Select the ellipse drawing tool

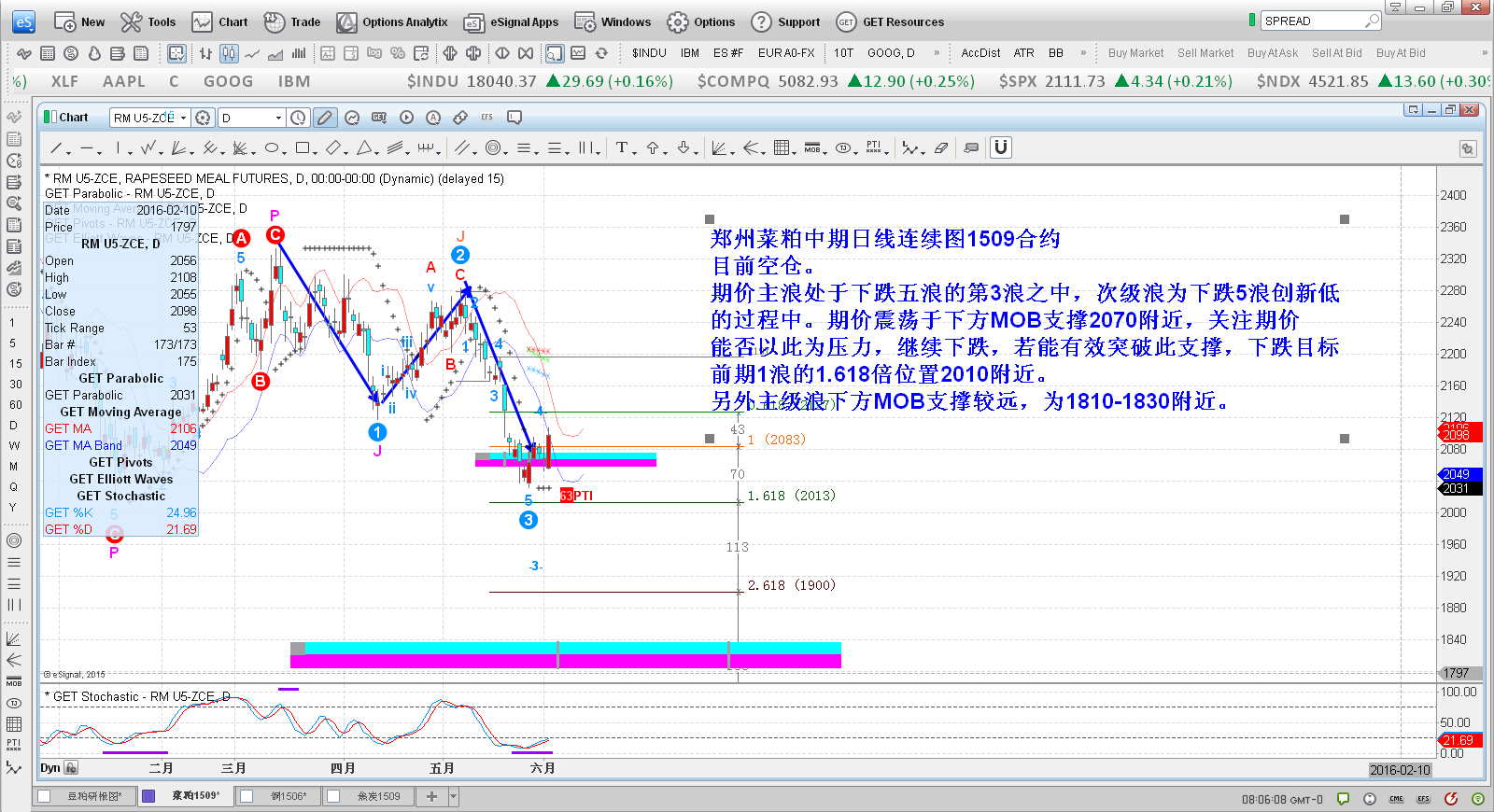point(271,147)
